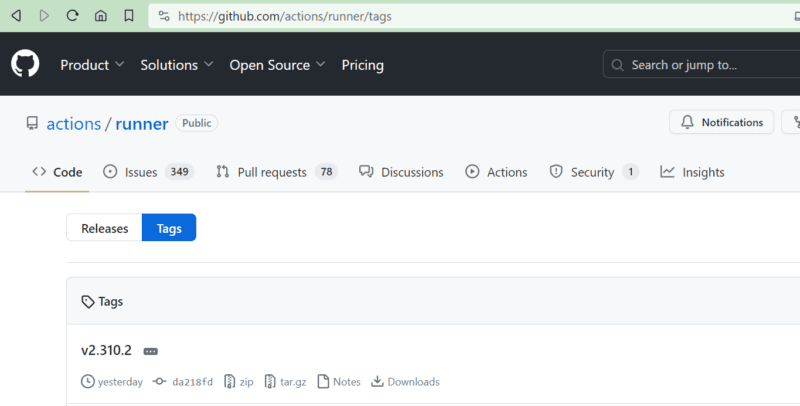Go to the Discussions tab

click(401, 172)
